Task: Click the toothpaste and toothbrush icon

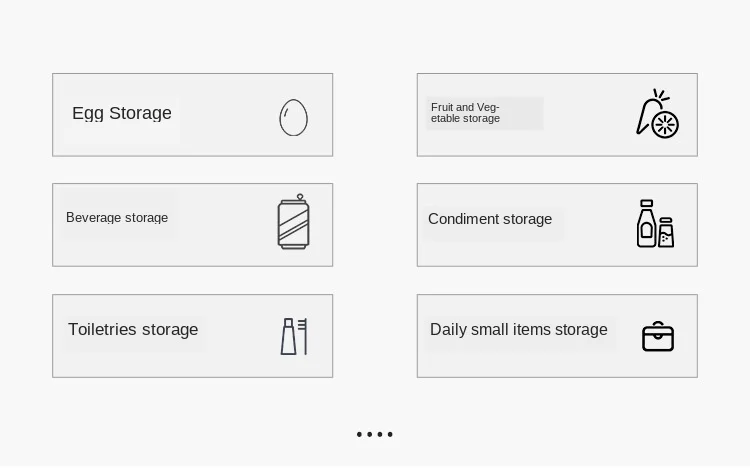Action: tap(294, 336)
